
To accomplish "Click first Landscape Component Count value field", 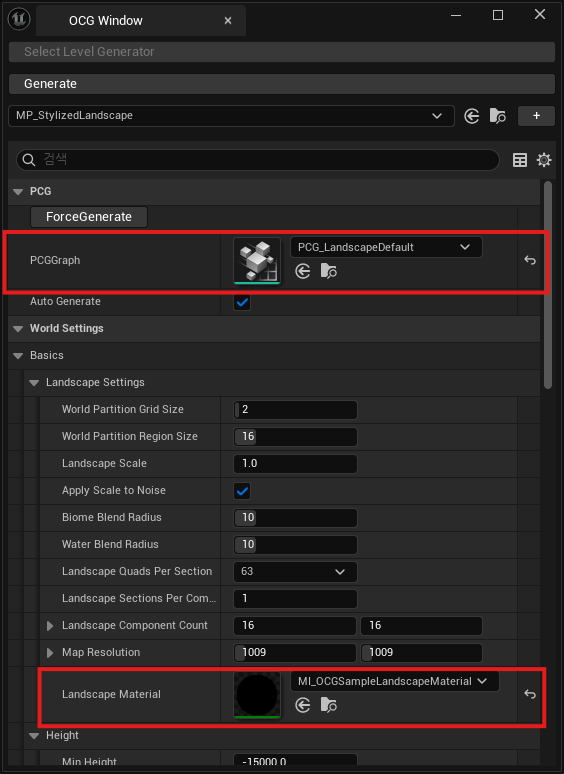I will [295, 626].
